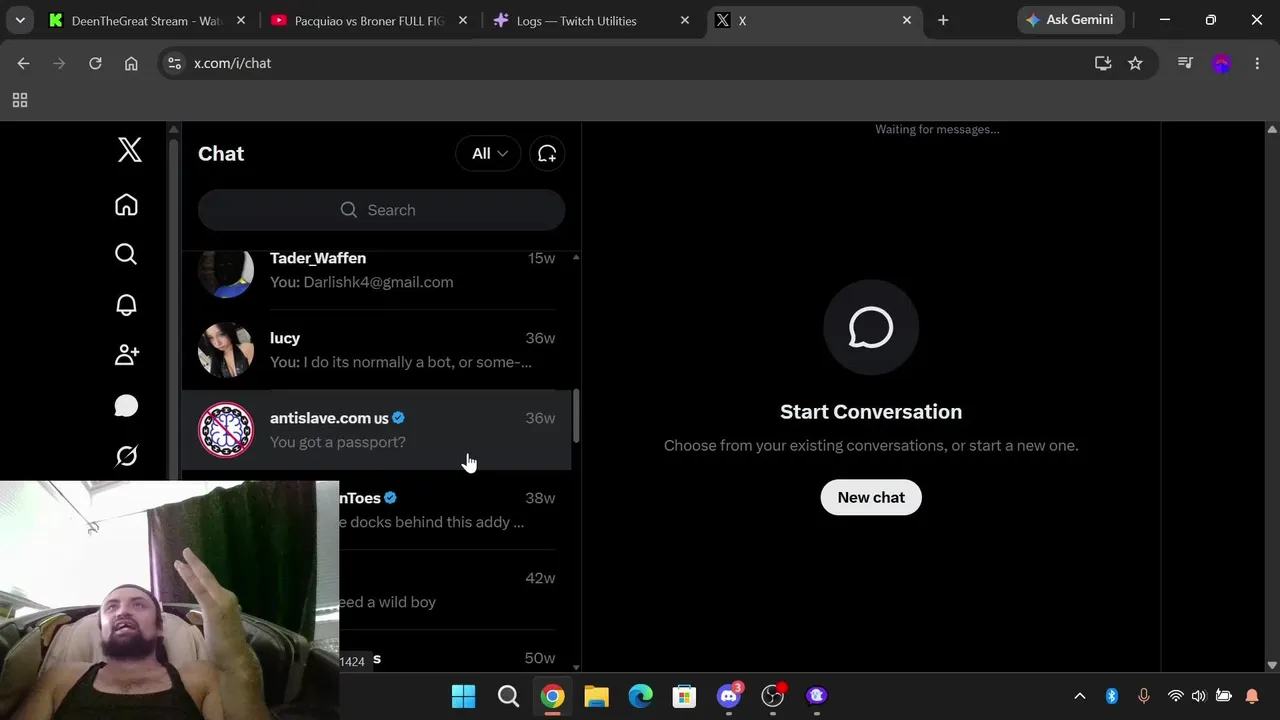Install the X app from address bar

pyautogui.click(x=1103, y=63)
